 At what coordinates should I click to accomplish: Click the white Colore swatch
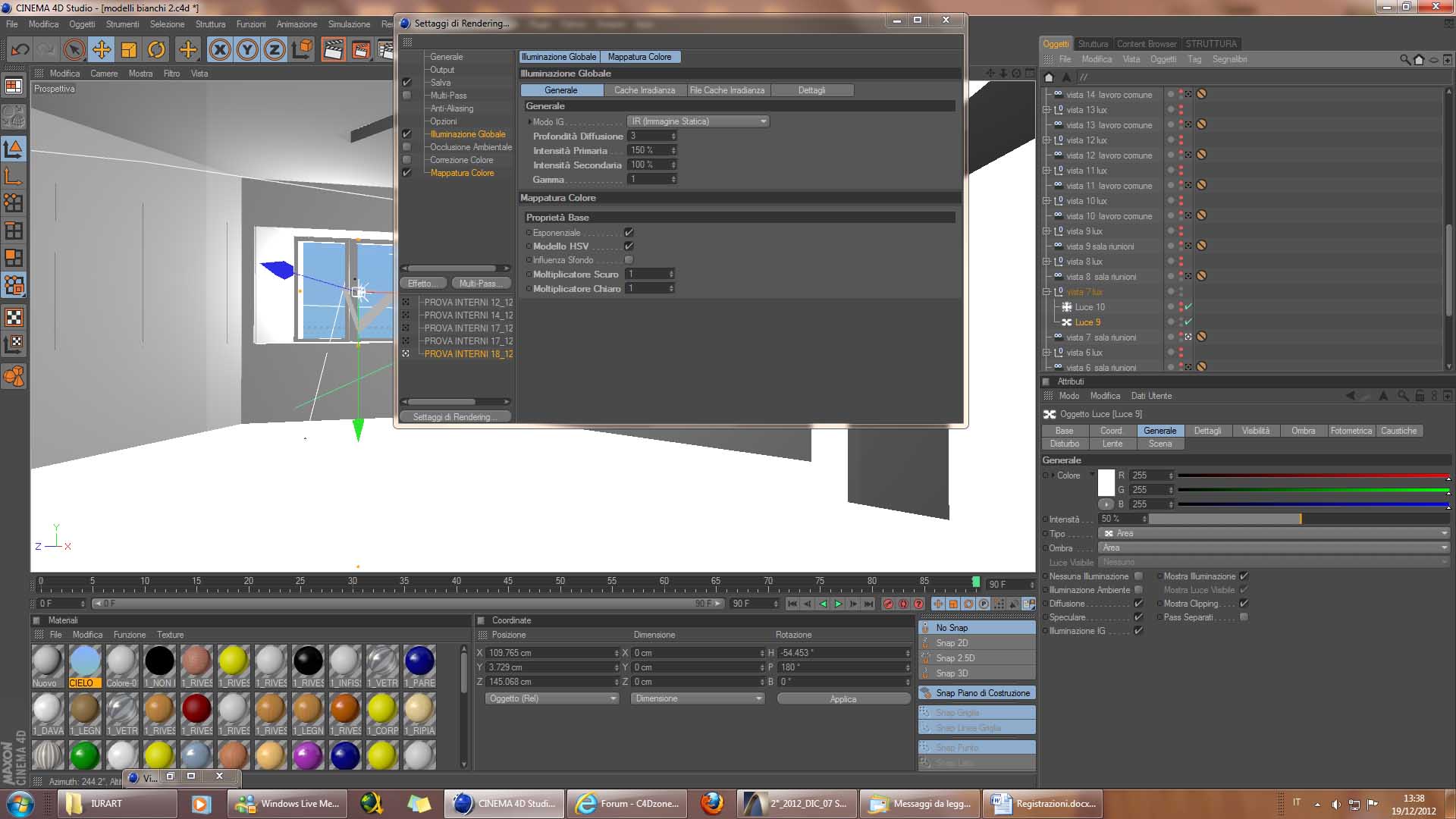[1106, 482]
